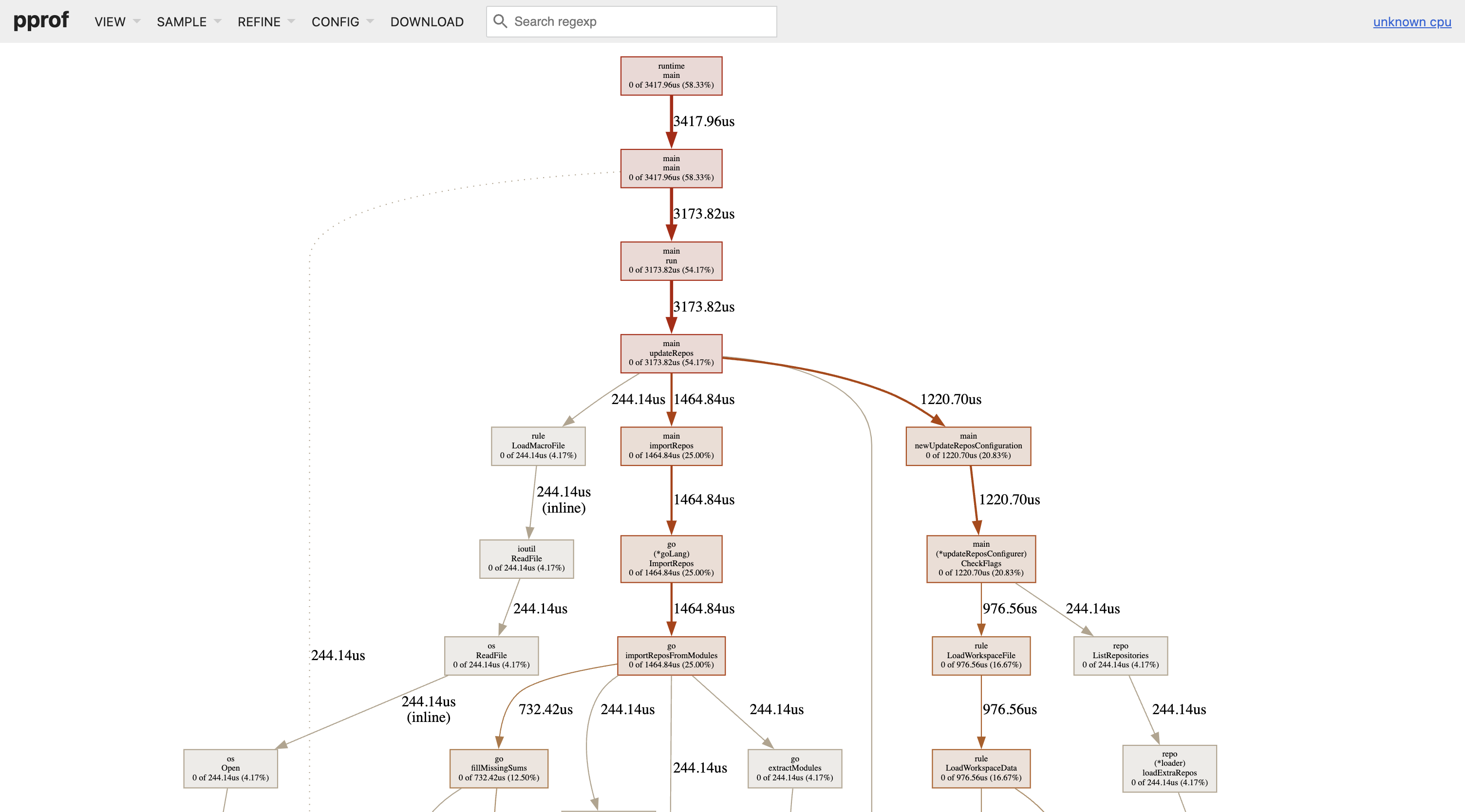The width and height of the screenshot is (1465, 812).
Task: Select the newUpdateReposConfiguration node
Action: (x=968, y=446)
